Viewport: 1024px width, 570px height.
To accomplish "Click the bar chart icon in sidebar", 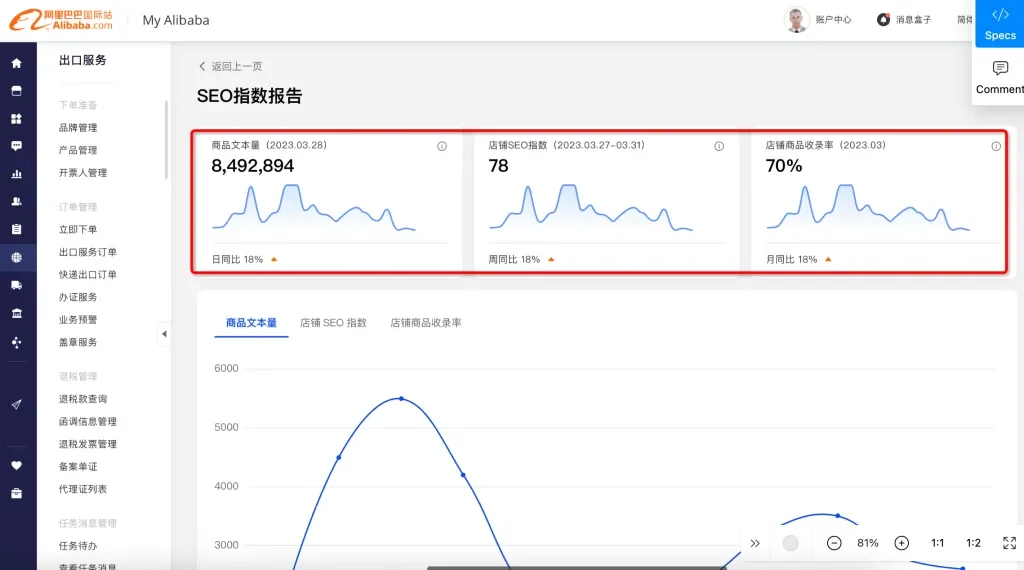I will 16,174.
